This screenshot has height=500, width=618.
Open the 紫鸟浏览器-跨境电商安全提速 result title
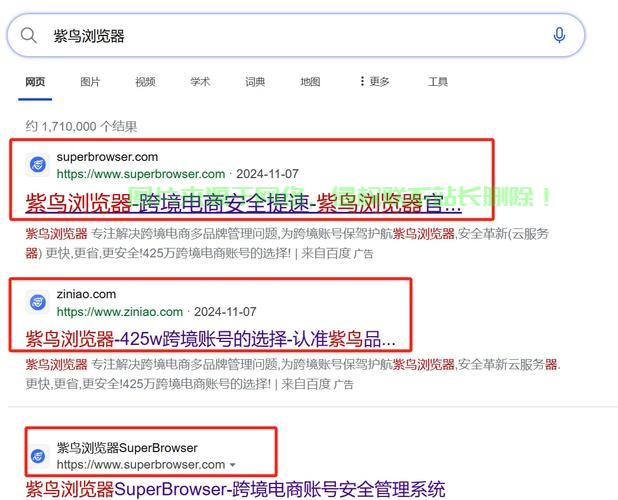click(243, 204)
